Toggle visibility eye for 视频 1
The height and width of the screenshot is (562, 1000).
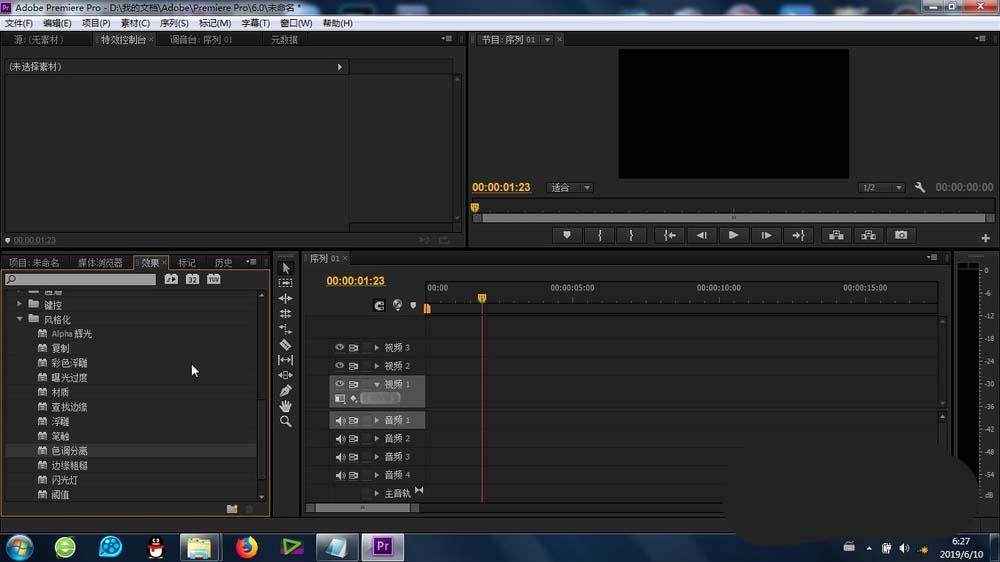click(x=339, y=384)
